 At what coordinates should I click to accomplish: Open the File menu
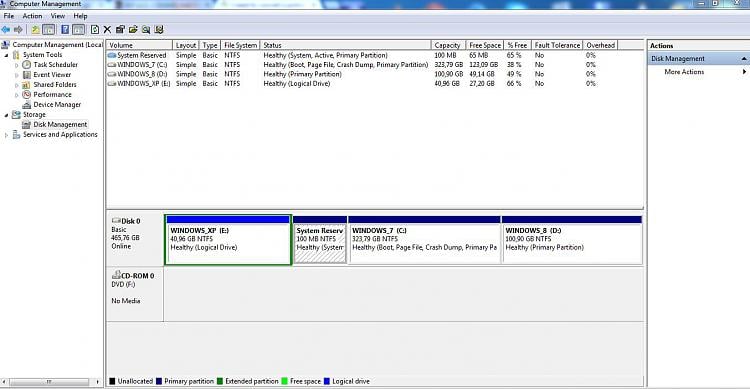[x=9, y=16]
